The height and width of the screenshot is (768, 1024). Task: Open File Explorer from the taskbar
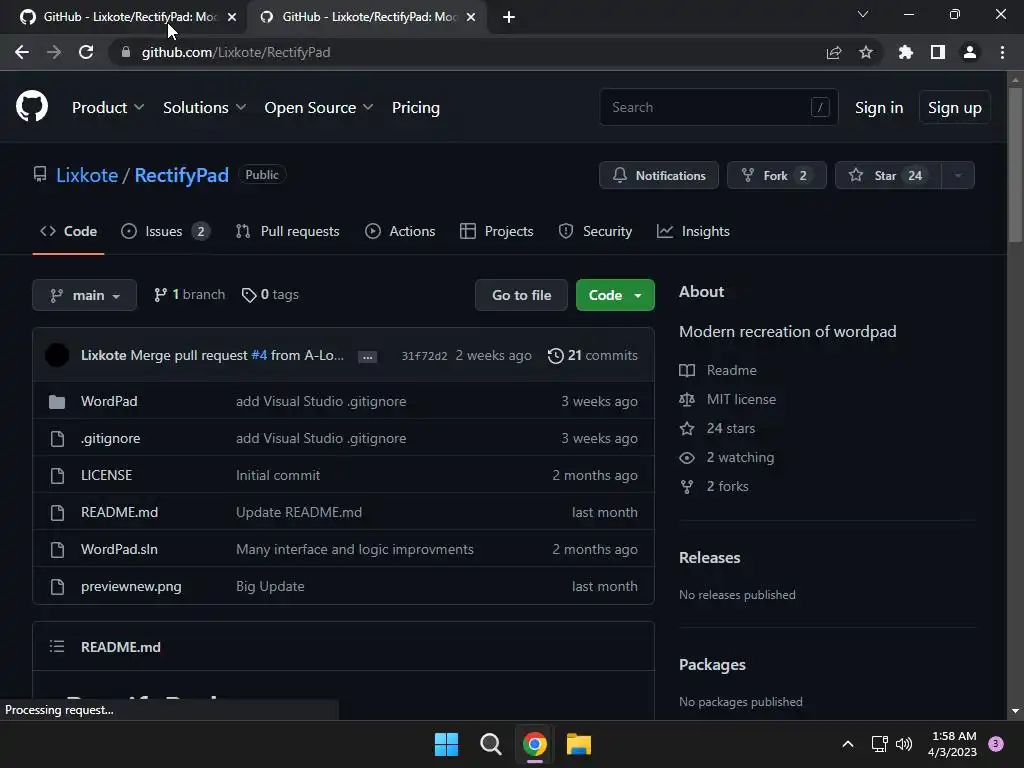579,744
